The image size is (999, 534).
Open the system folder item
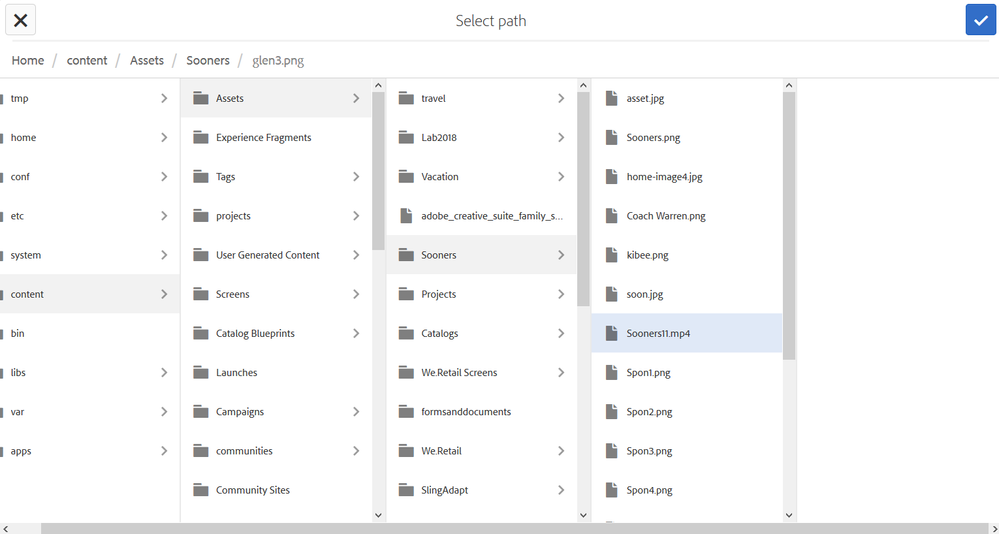(26, 255)
